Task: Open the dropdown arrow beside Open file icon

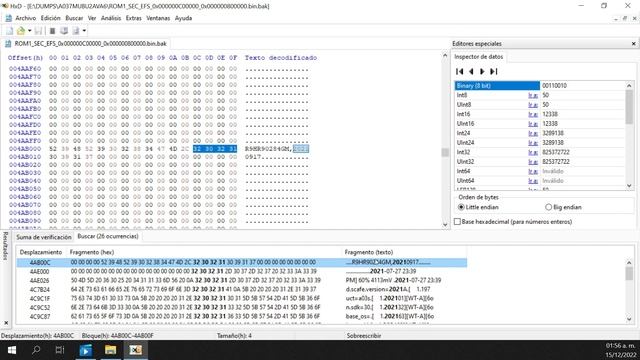Action: [29, 31]
